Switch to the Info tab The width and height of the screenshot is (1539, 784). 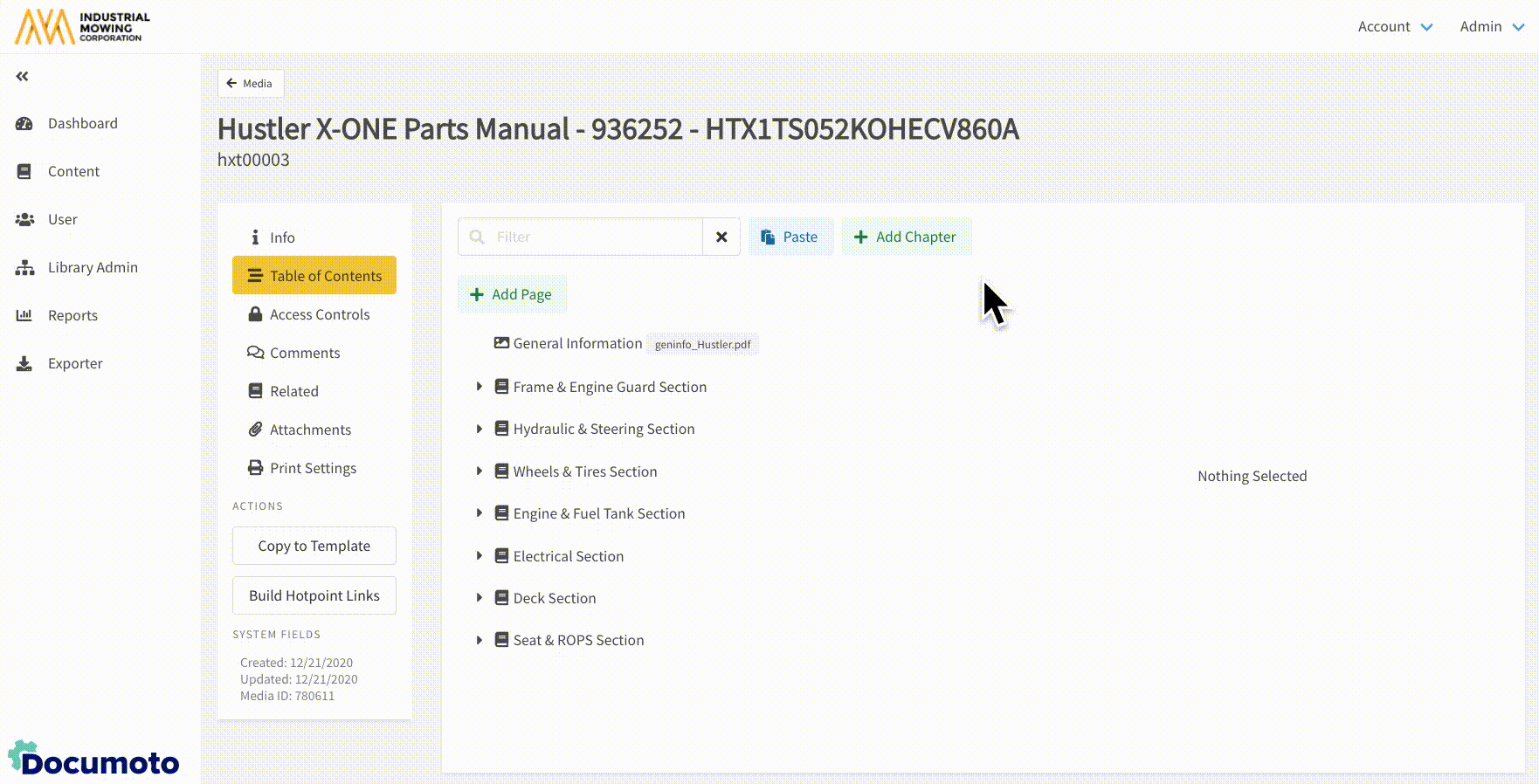pos(281,237)
